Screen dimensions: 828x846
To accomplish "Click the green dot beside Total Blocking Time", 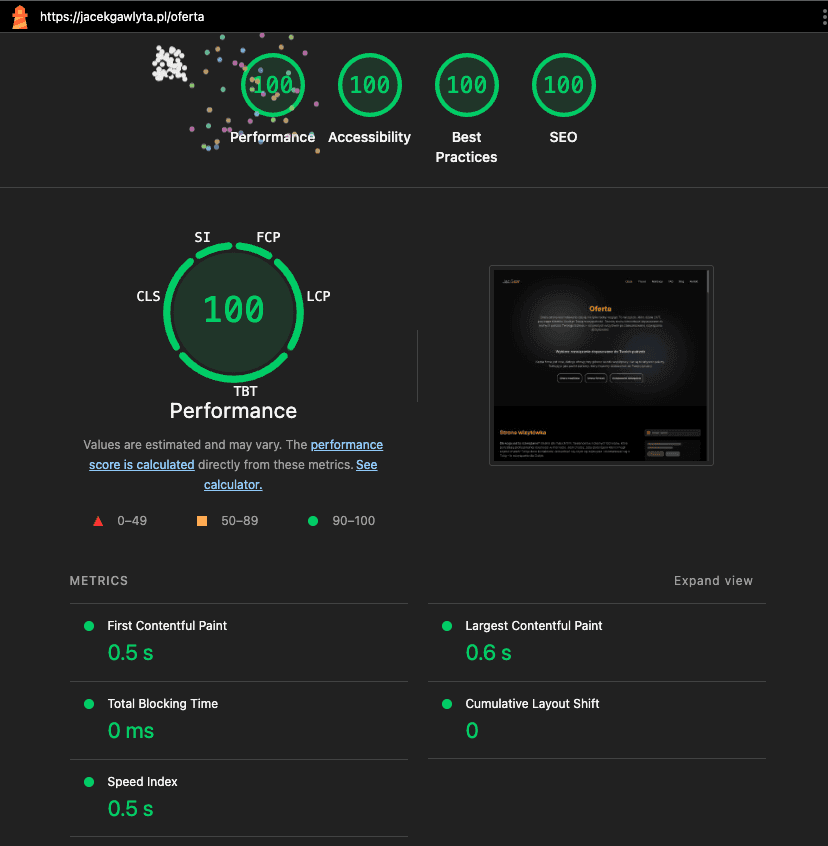I will pyautogui.click(x=90, y=704).
